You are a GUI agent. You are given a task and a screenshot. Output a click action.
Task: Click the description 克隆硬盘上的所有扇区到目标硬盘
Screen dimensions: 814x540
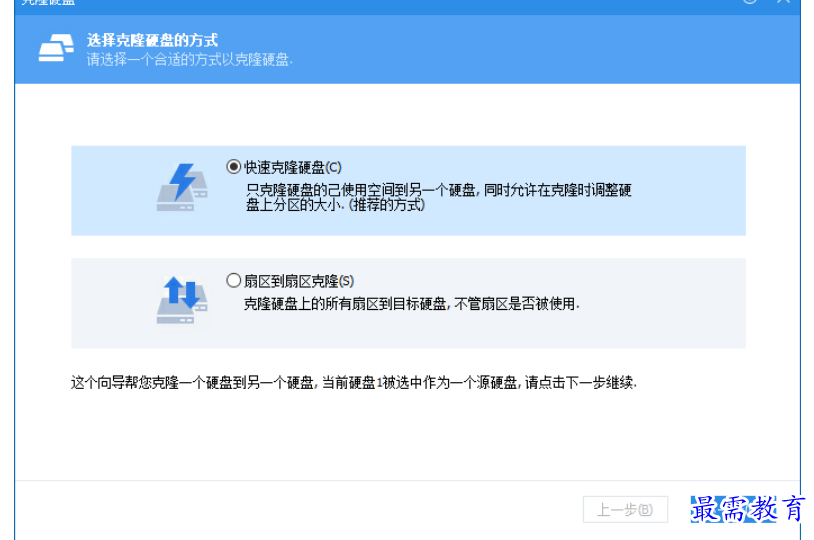click(411, 304)
